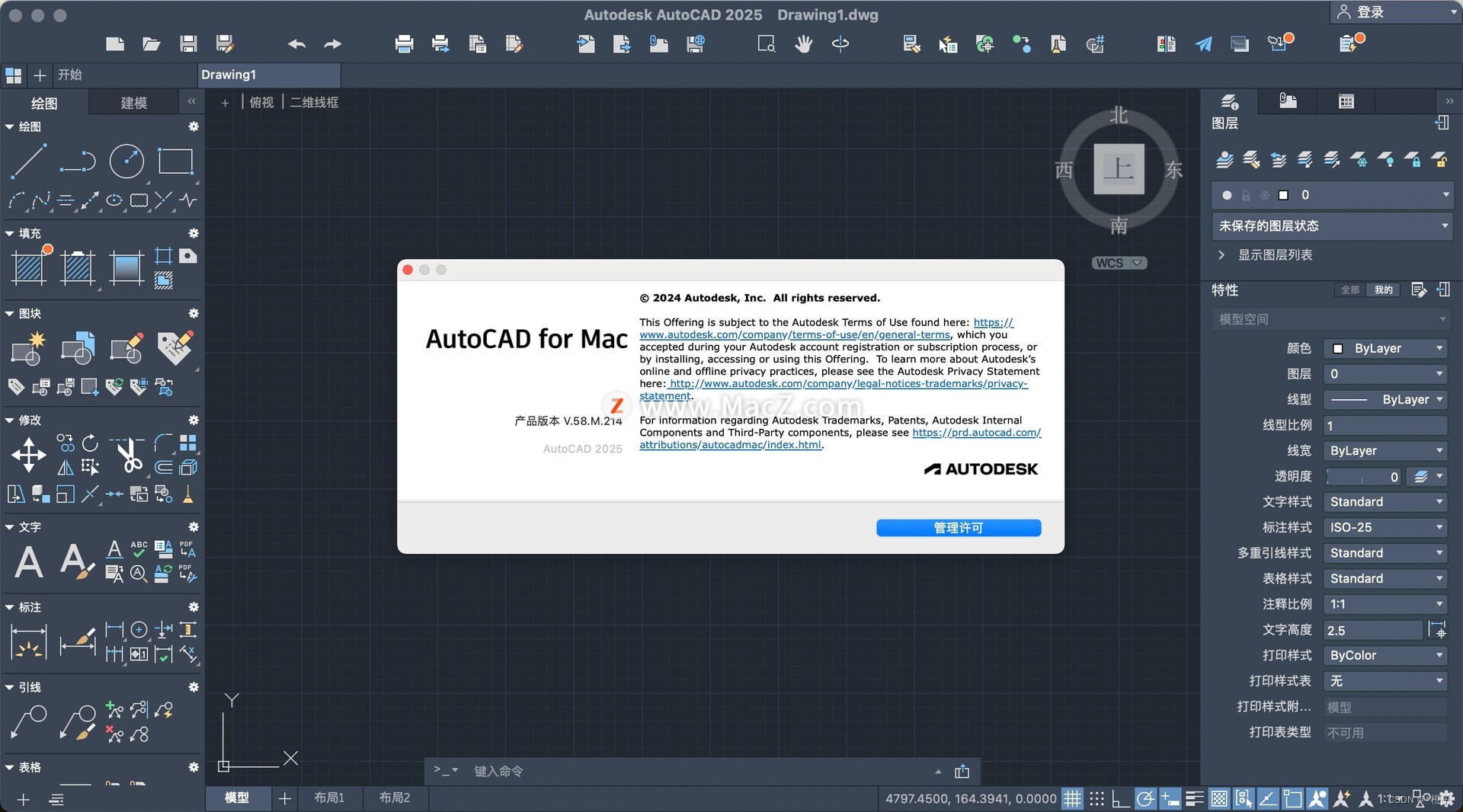Viewport: 1463px width, 812px height.
Task: Click the 文字高度 2.5 field
Action: [x=1373, y=630]
